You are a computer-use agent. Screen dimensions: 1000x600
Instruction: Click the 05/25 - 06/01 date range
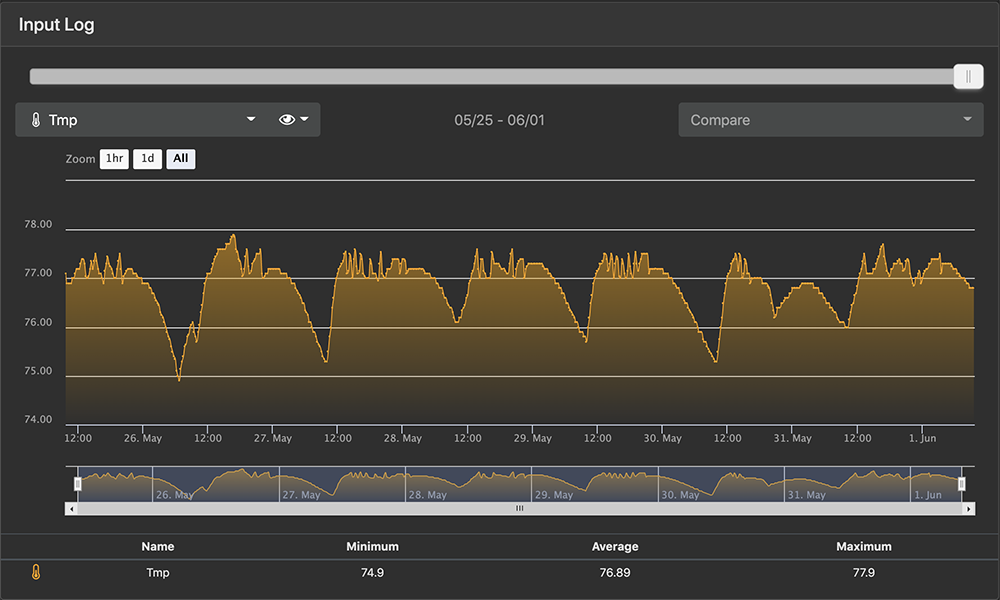[499, 120]
